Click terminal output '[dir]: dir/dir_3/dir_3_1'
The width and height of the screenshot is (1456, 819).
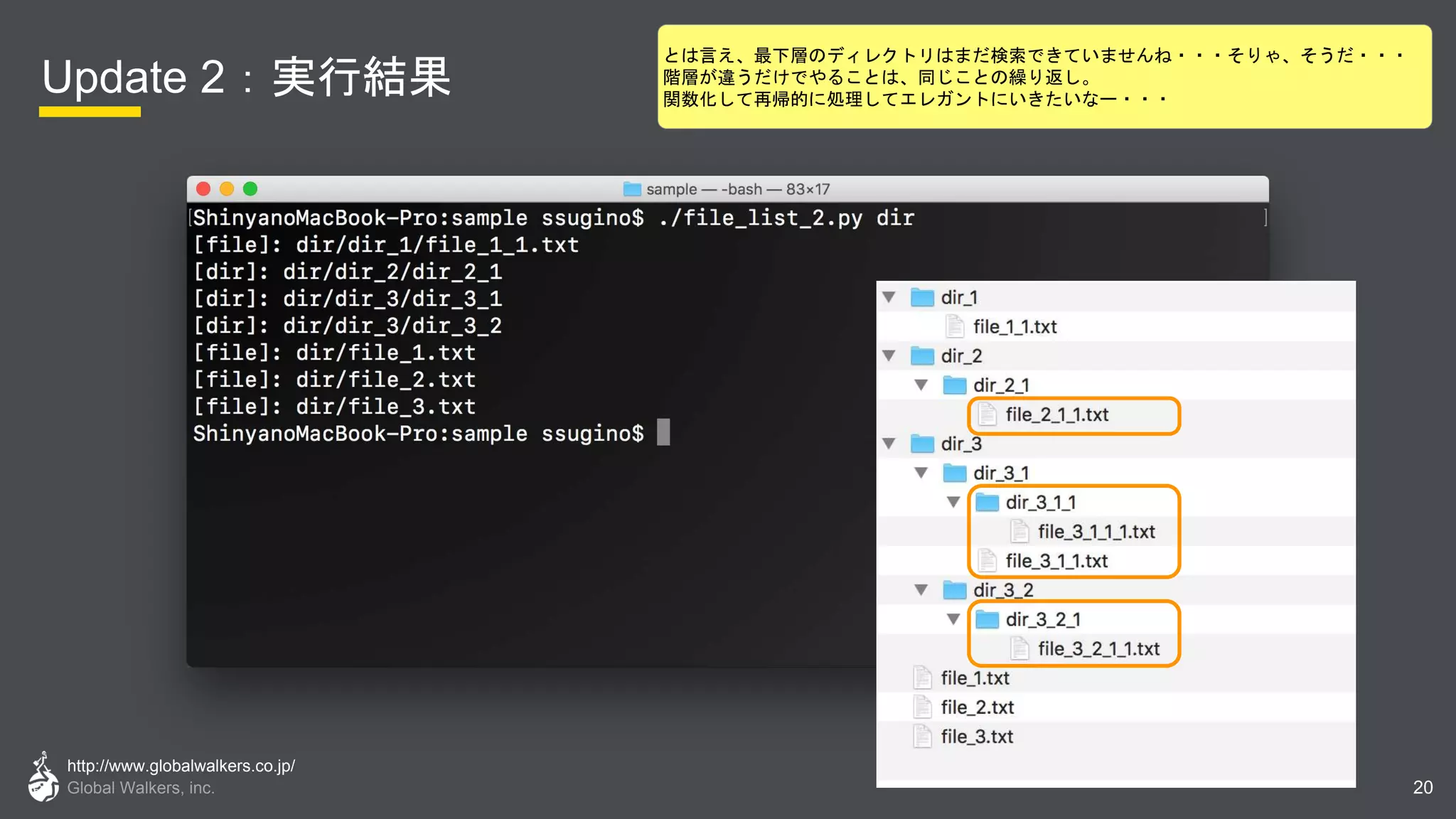click(x=348, y=299)
